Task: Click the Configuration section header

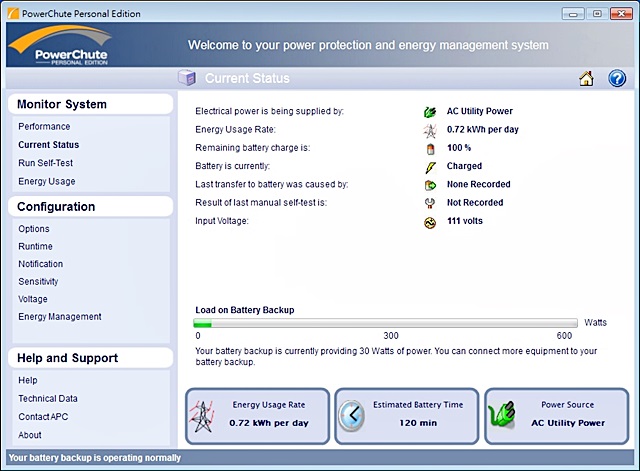Action: (x=90, y=207)
